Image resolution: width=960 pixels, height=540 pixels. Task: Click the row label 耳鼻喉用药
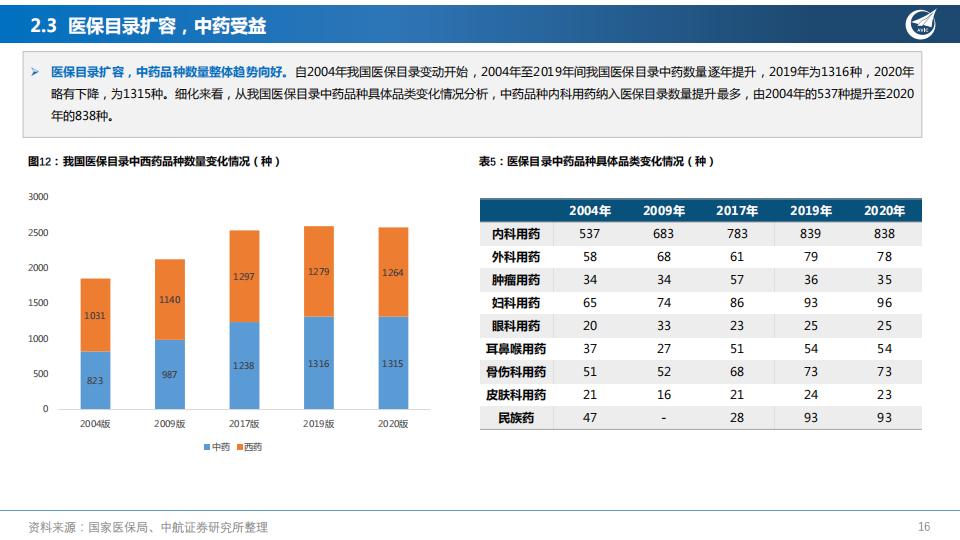click(x=516, y=349)
